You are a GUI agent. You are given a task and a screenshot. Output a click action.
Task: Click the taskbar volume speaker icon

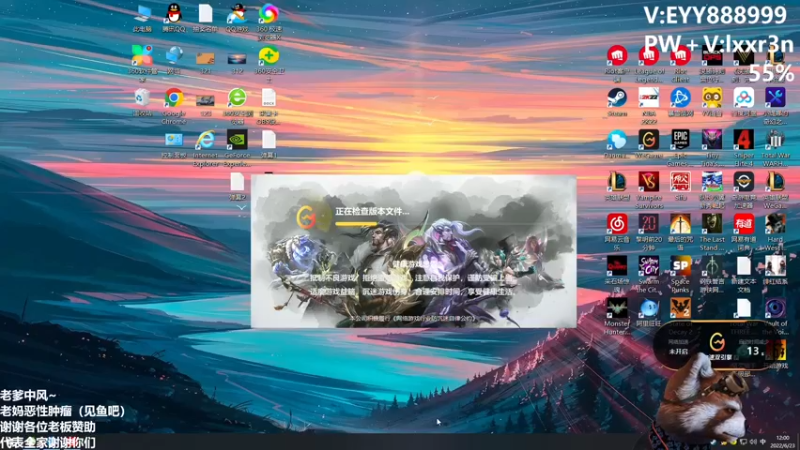pyautogui.click(x=753, y=442)
